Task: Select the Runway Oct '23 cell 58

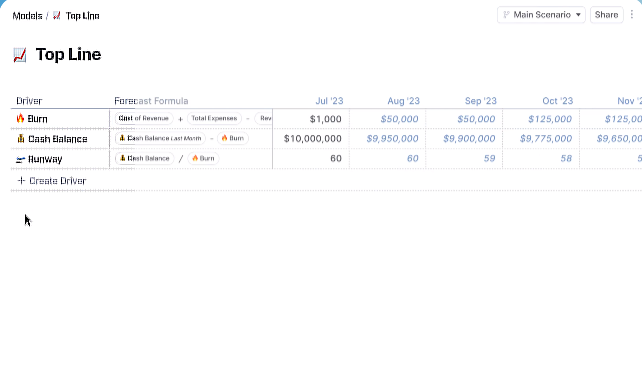Action: [541, 158]
